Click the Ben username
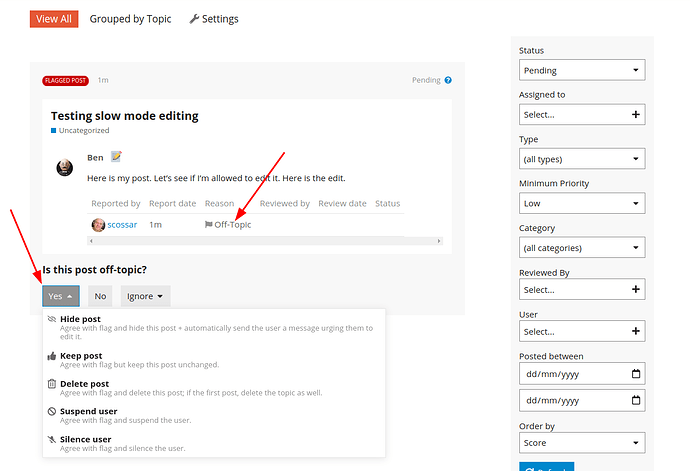This screenshot has height=471, width=690. 95,158
